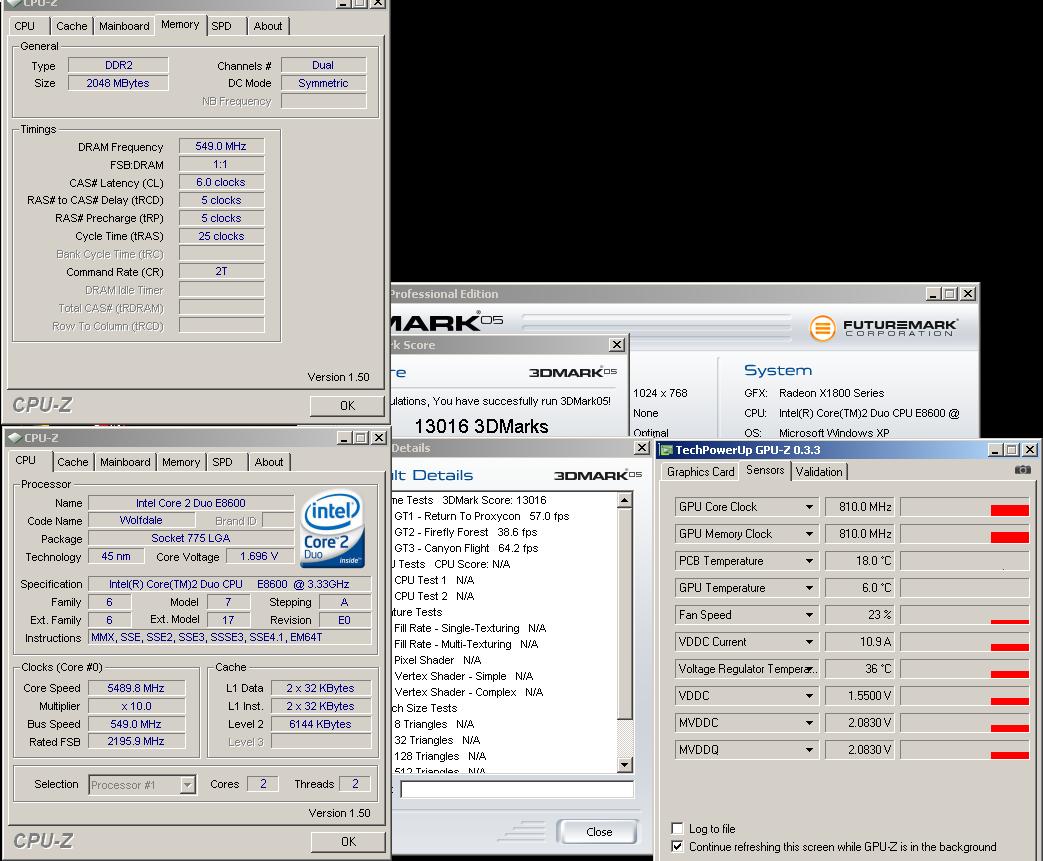Select CPU tab in upper CPU-Z window

25,26
